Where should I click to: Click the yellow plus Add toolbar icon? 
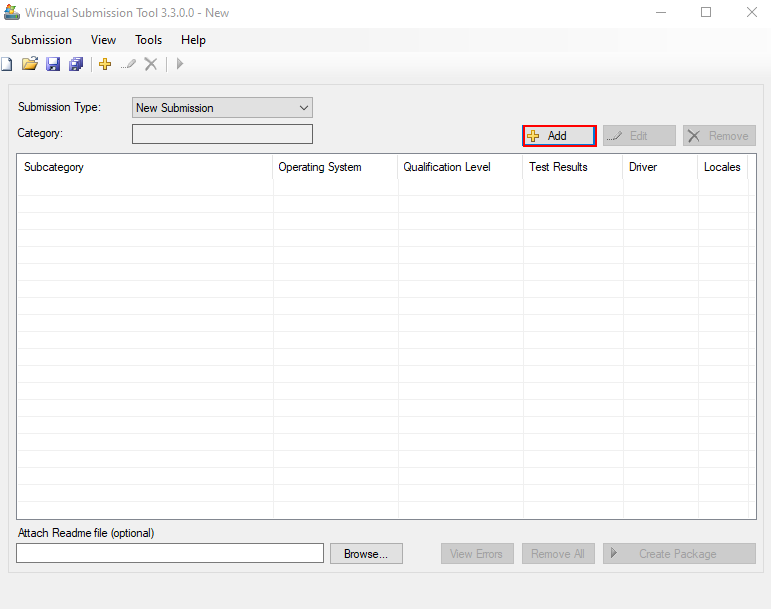(105, 64)
